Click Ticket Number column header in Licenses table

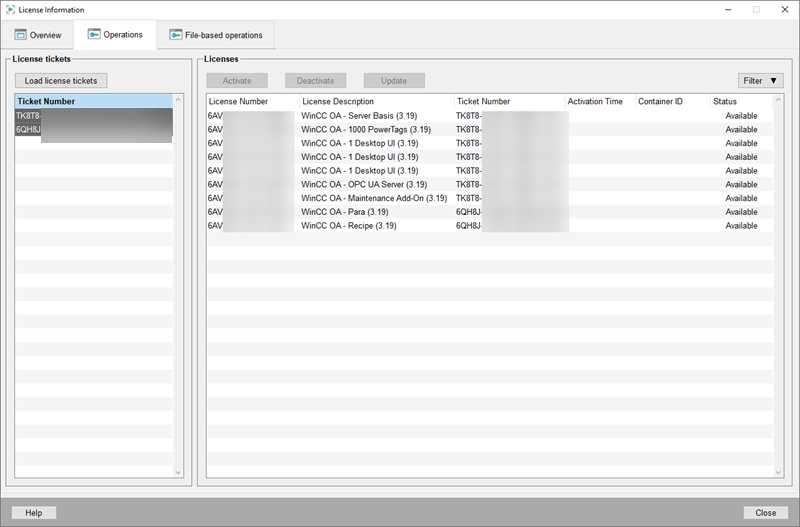[509, 101]
